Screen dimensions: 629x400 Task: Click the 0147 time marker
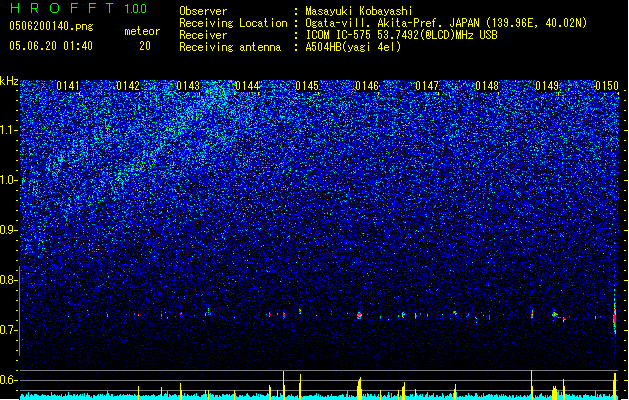click(x=427, y=86)
